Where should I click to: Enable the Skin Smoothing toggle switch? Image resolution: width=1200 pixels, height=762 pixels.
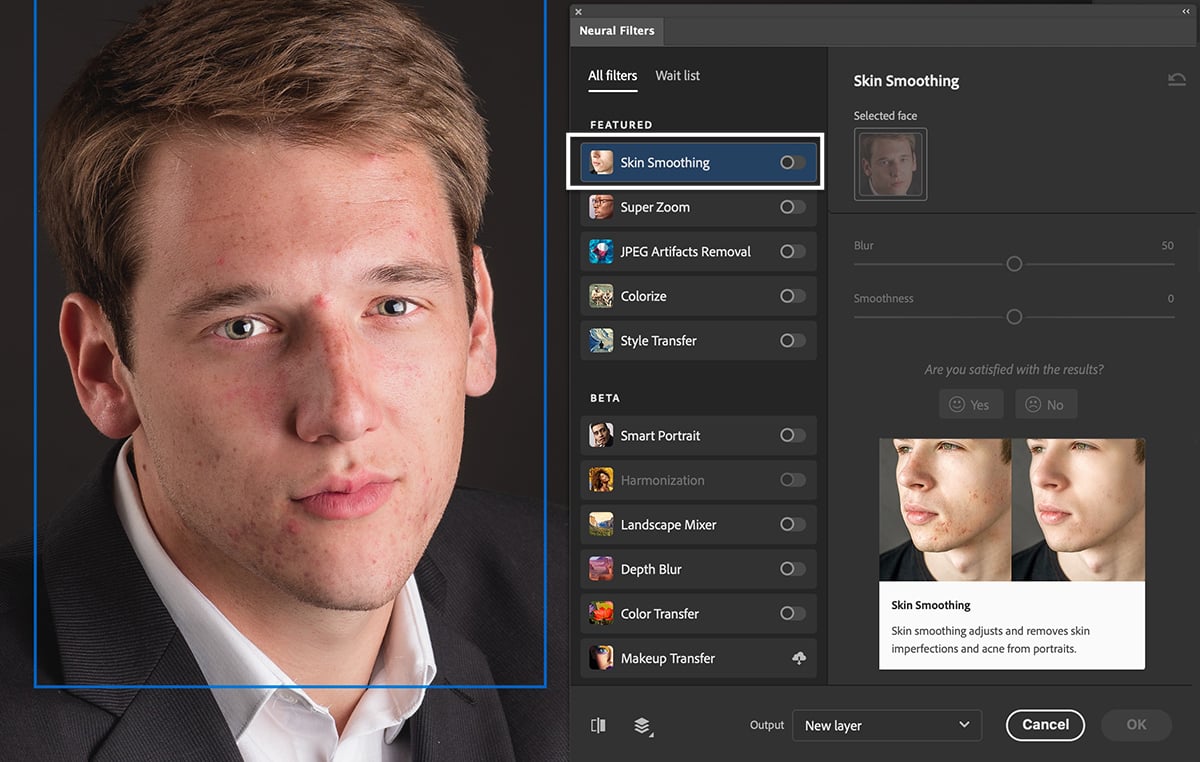793,162
